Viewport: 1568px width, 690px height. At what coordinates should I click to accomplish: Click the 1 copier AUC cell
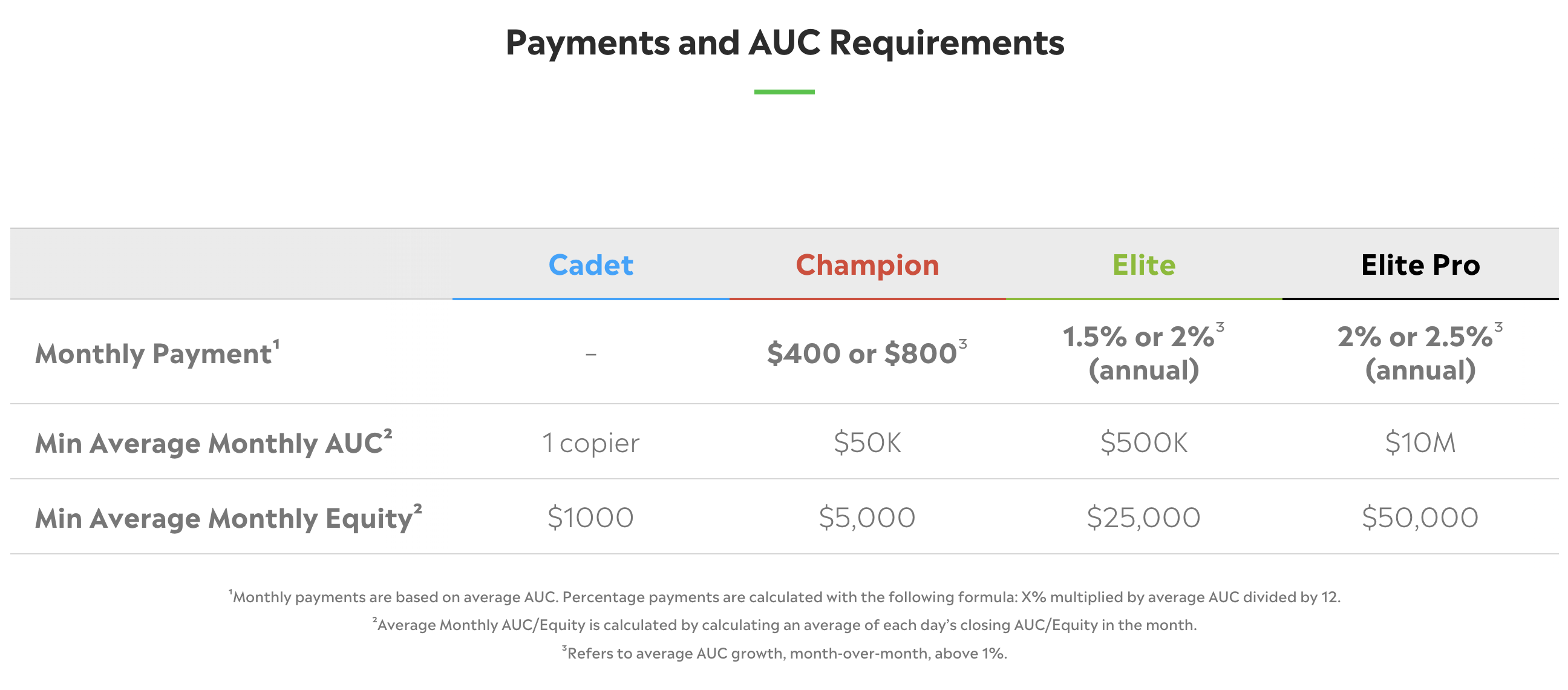pos(590,442)
